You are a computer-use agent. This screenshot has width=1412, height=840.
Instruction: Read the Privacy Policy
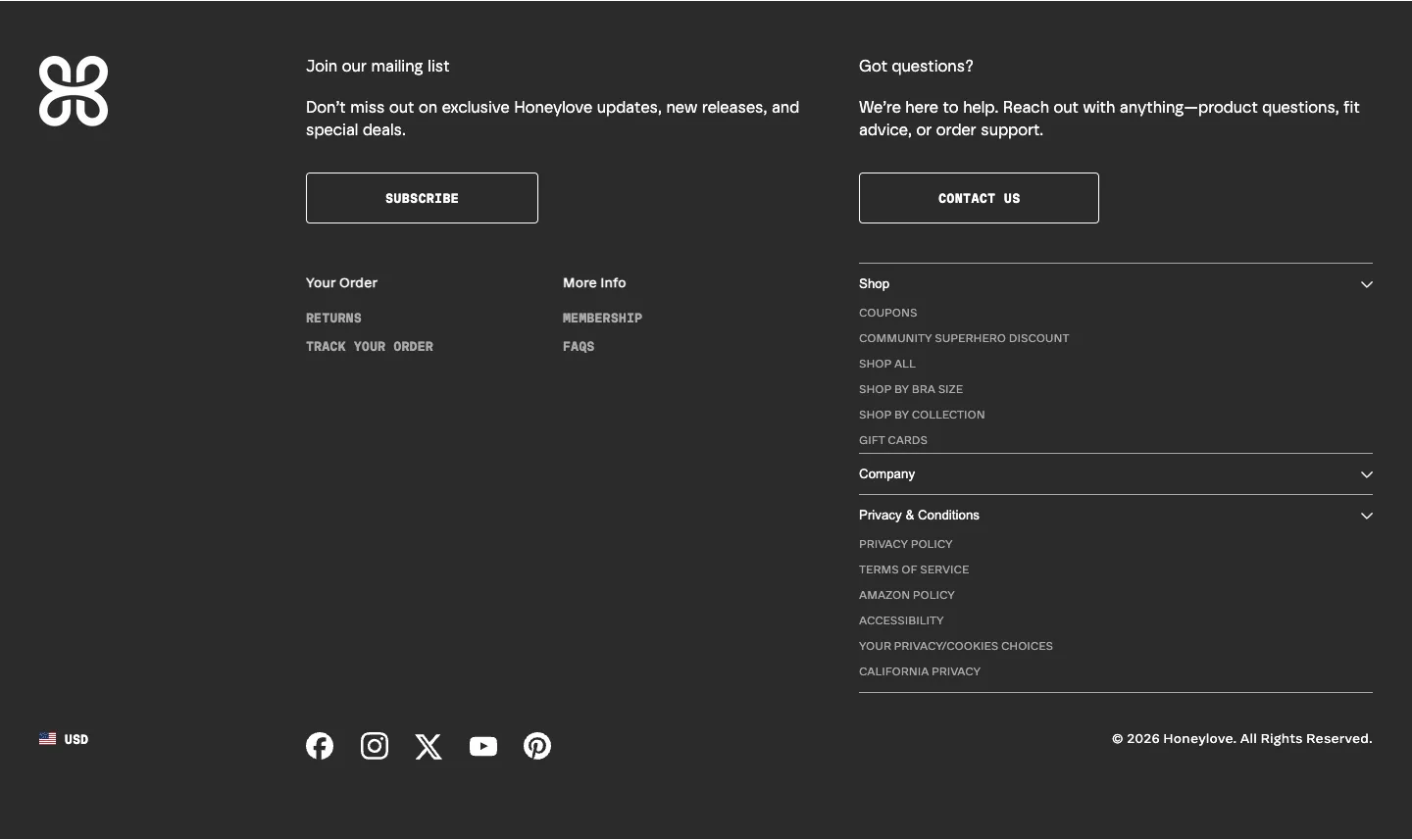906,544
